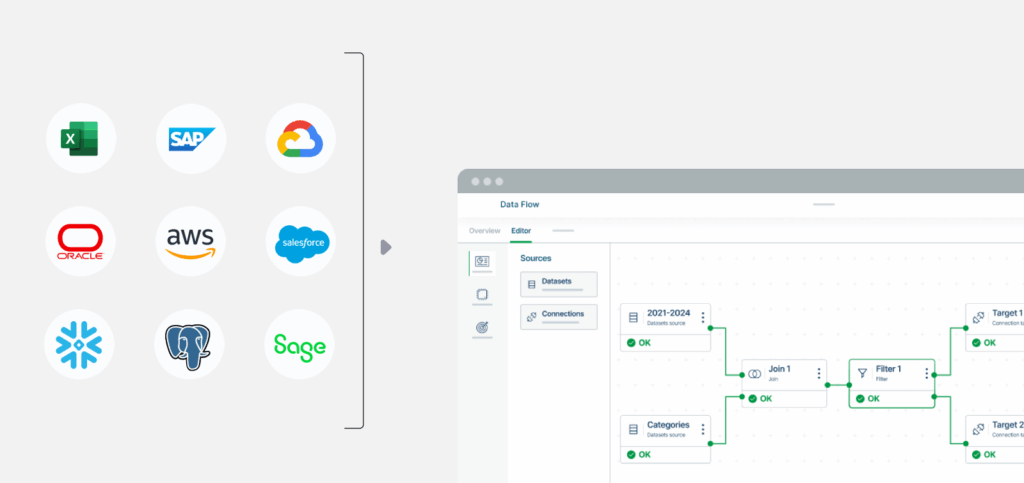Click the Join 1 node title

[779, 369]
